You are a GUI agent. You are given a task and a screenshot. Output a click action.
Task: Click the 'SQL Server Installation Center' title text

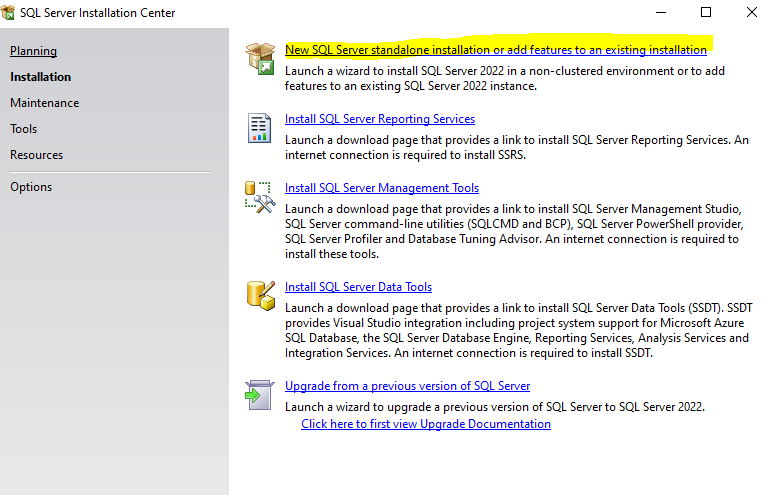pos(97,13)
